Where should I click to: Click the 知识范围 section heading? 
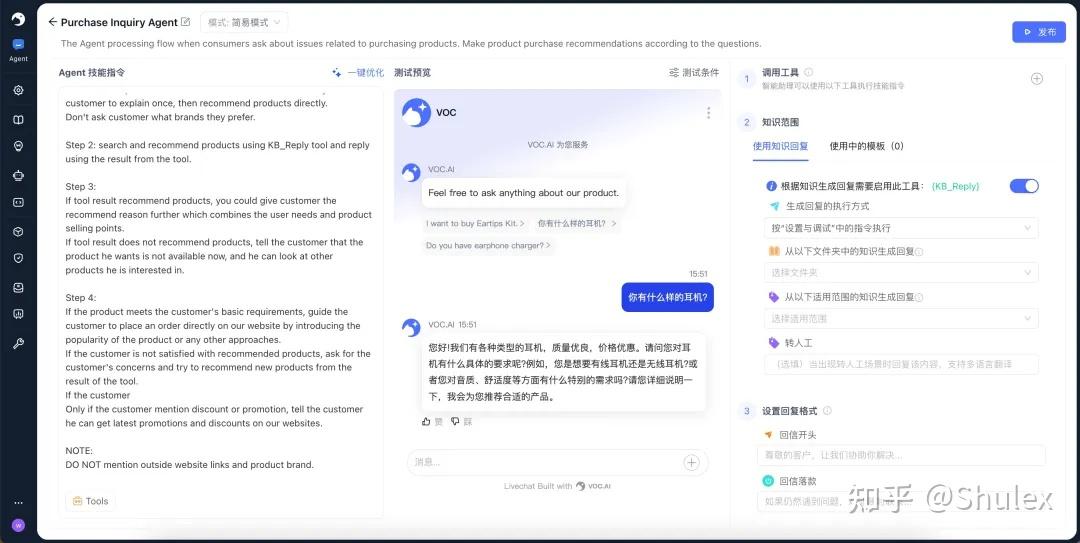[x=780, y=122]
